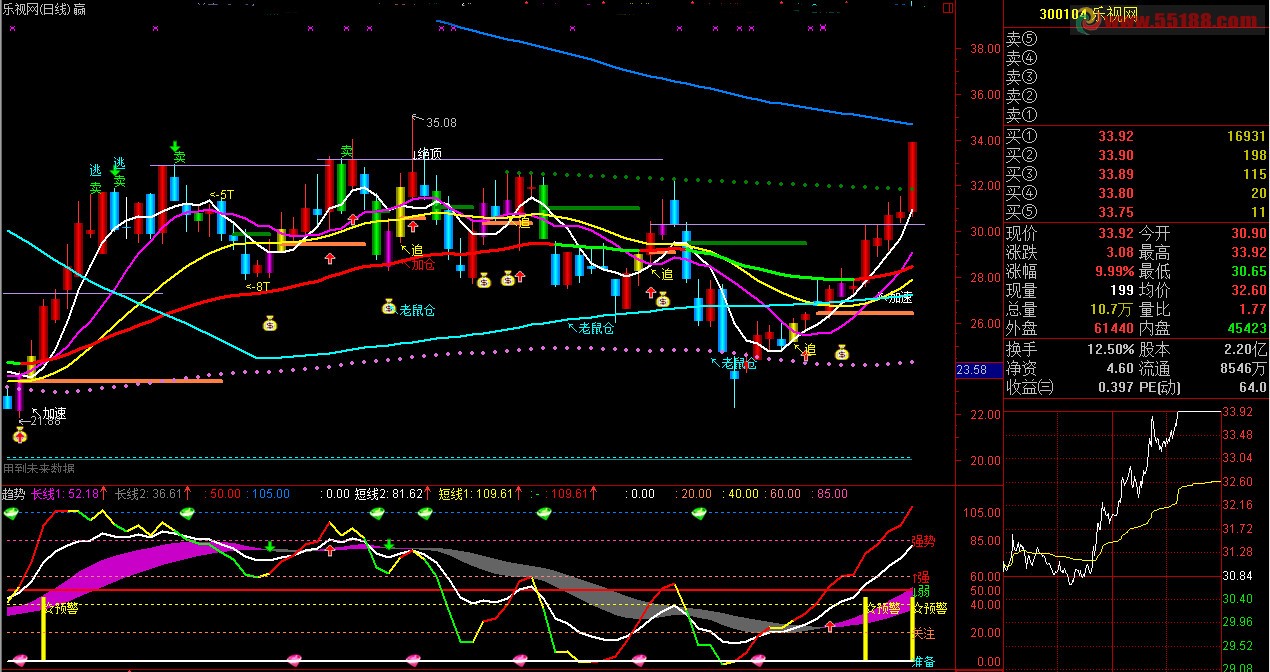Select the 卖③ ask row
This screenshot has height=672, width=1270.
1136,77
